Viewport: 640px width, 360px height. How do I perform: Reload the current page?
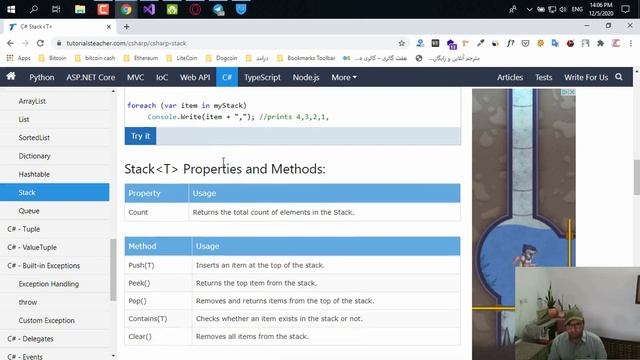[40, 43]
